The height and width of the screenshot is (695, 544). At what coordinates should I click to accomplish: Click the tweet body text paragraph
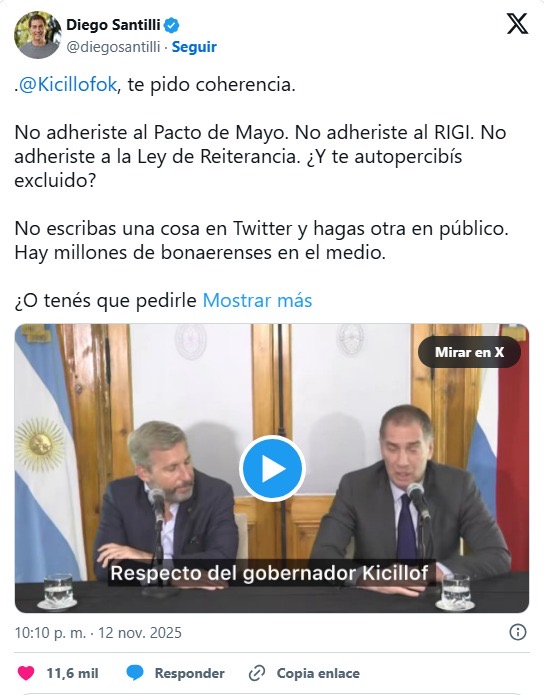point(262,192)
